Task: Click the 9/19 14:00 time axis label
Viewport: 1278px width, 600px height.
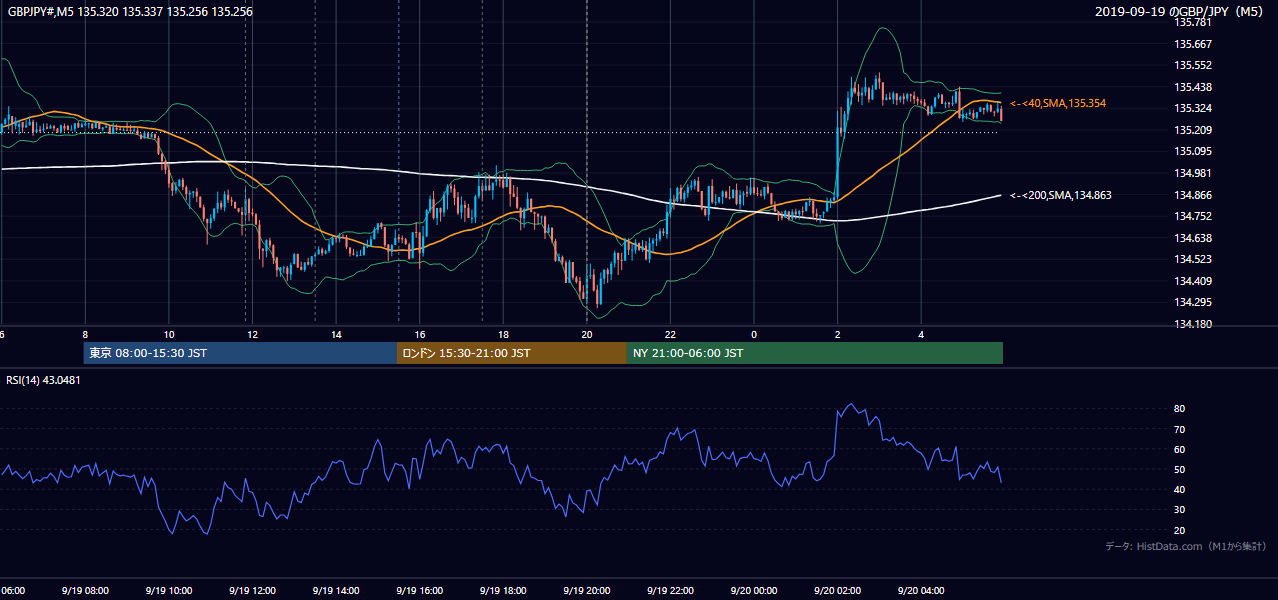Action: 336,591
